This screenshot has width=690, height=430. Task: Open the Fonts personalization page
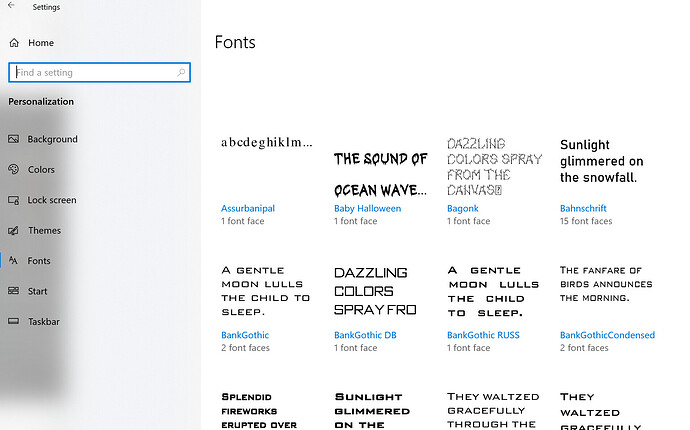[39, 261]
